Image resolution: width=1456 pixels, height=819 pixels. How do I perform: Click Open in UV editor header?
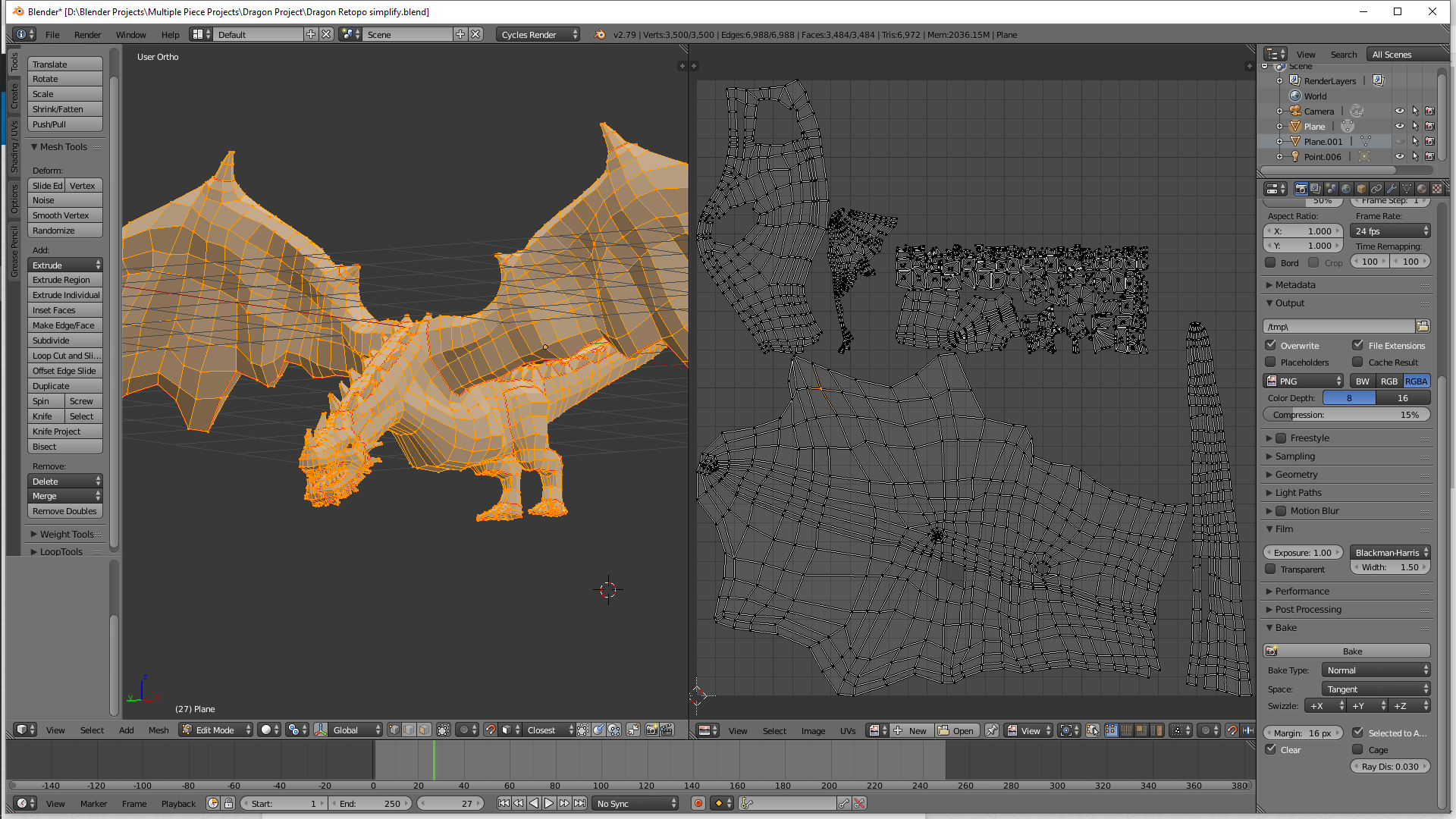[957, 730]
